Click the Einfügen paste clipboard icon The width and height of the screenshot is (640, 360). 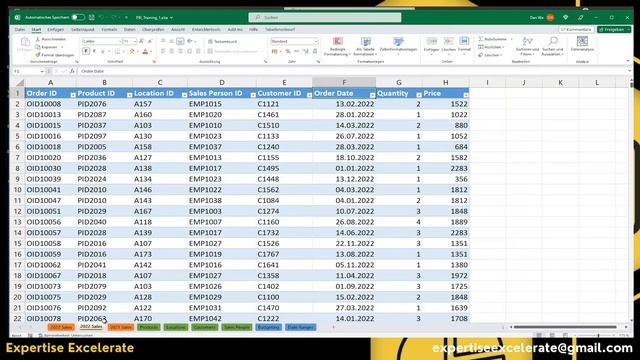coord(24,43)
